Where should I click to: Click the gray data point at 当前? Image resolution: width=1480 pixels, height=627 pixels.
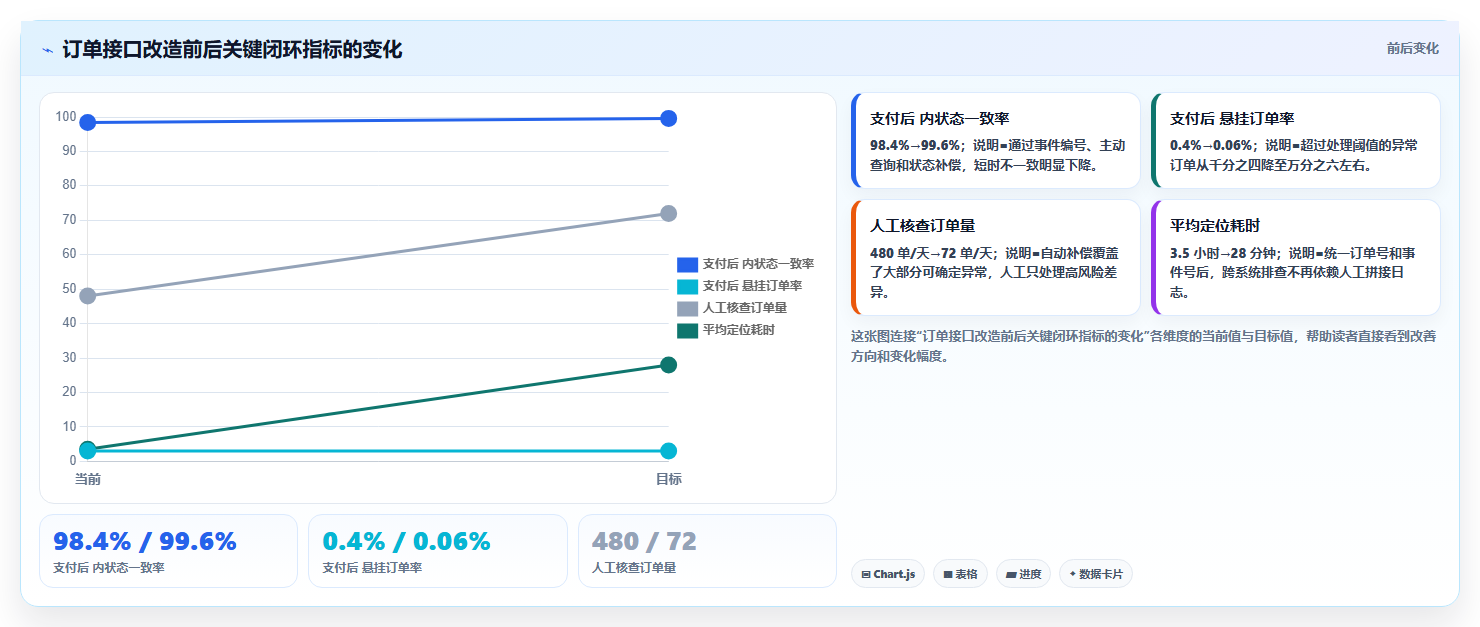pos(88,296)
